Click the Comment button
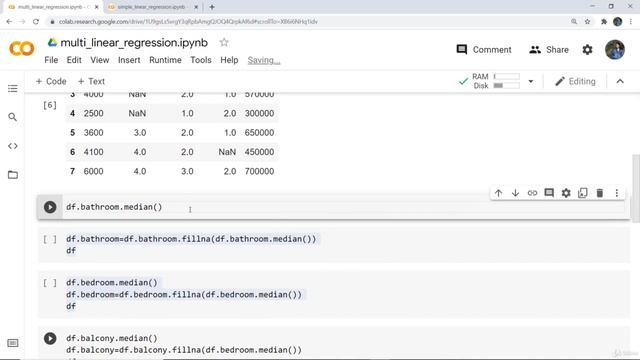Image resolution: width=640 pixels, height=360 pixels. tap(484, 50)
